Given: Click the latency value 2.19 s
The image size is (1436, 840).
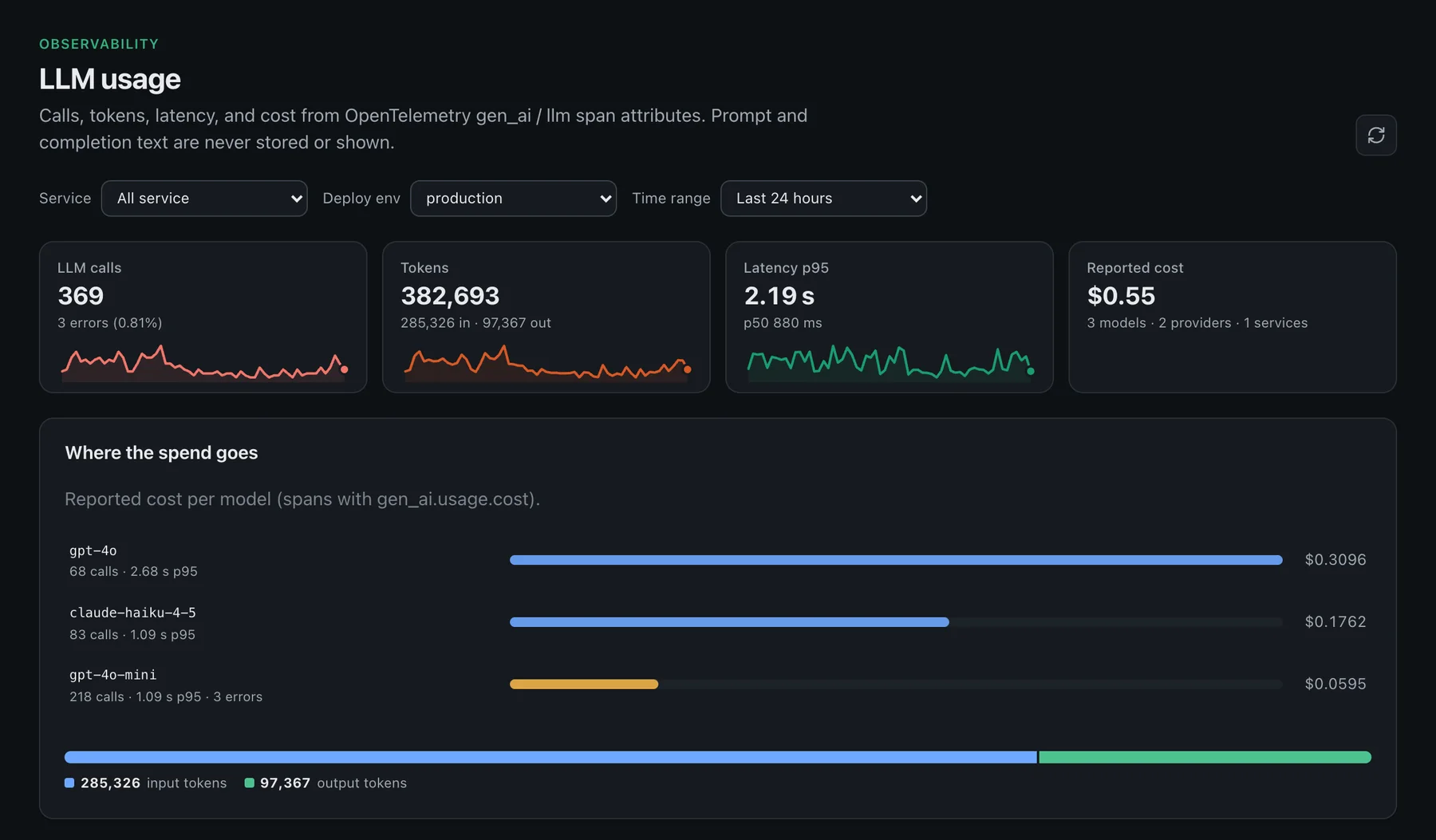Looking at the screenshot, I should (x=779, y=296).
